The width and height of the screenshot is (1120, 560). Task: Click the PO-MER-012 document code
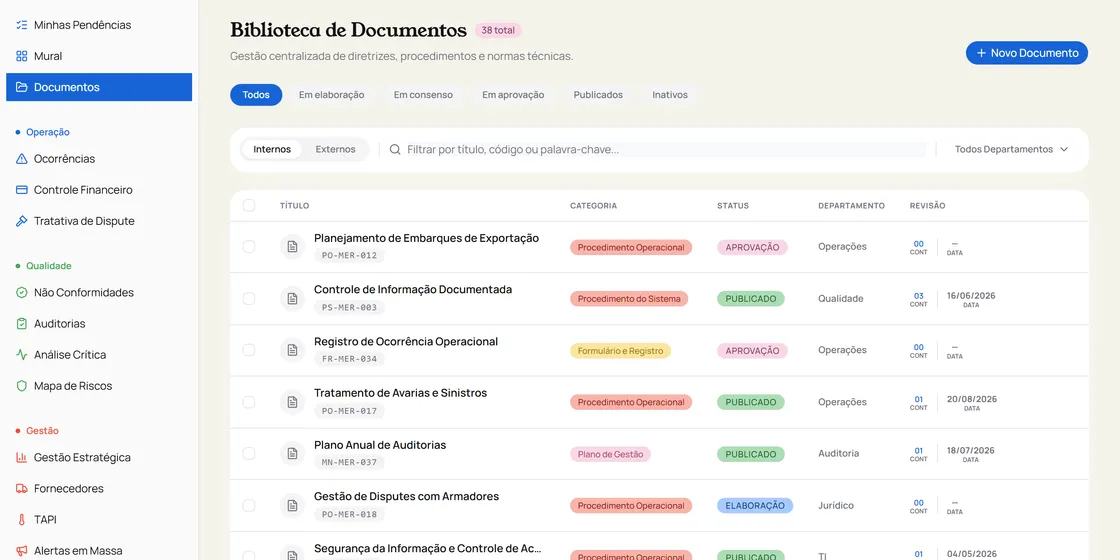(349, 256)
